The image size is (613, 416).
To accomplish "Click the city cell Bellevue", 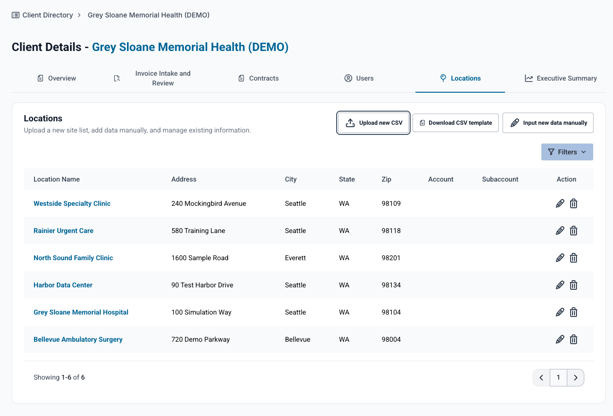I will coord(298,339).
